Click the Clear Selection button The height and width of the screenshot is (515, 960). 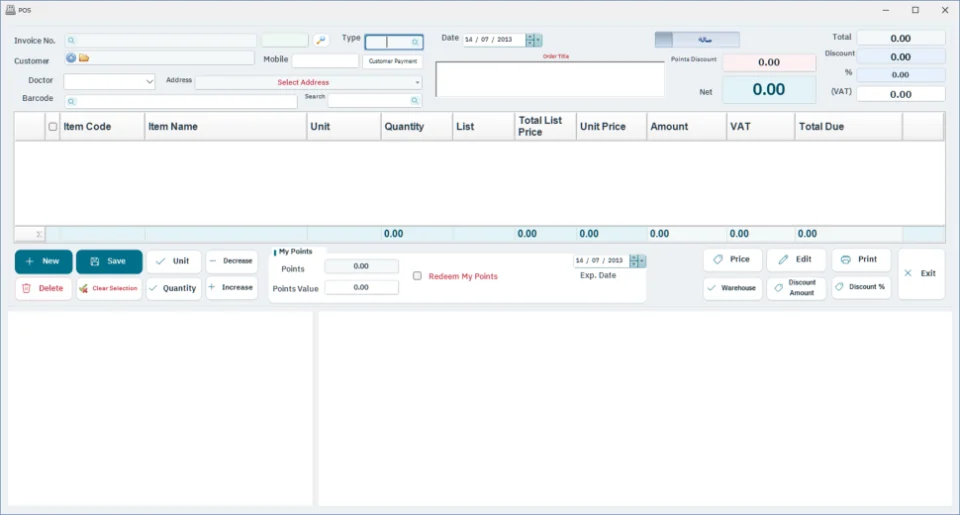(x=109, y=288)
